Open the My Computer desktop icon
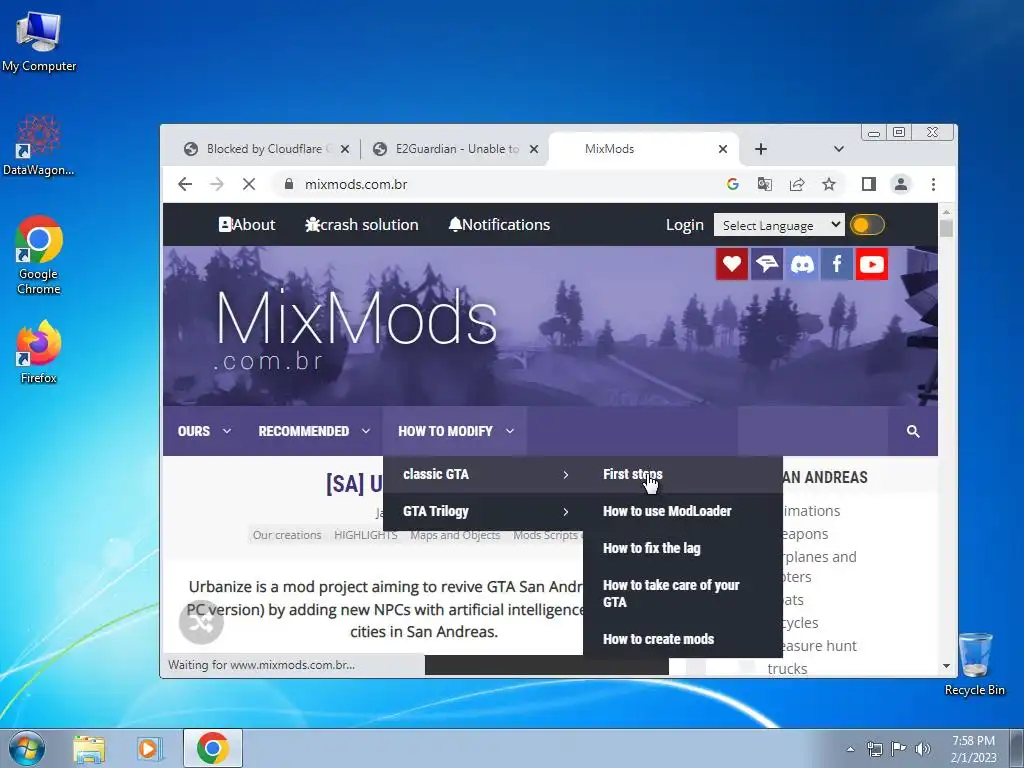 coord(39,42)
